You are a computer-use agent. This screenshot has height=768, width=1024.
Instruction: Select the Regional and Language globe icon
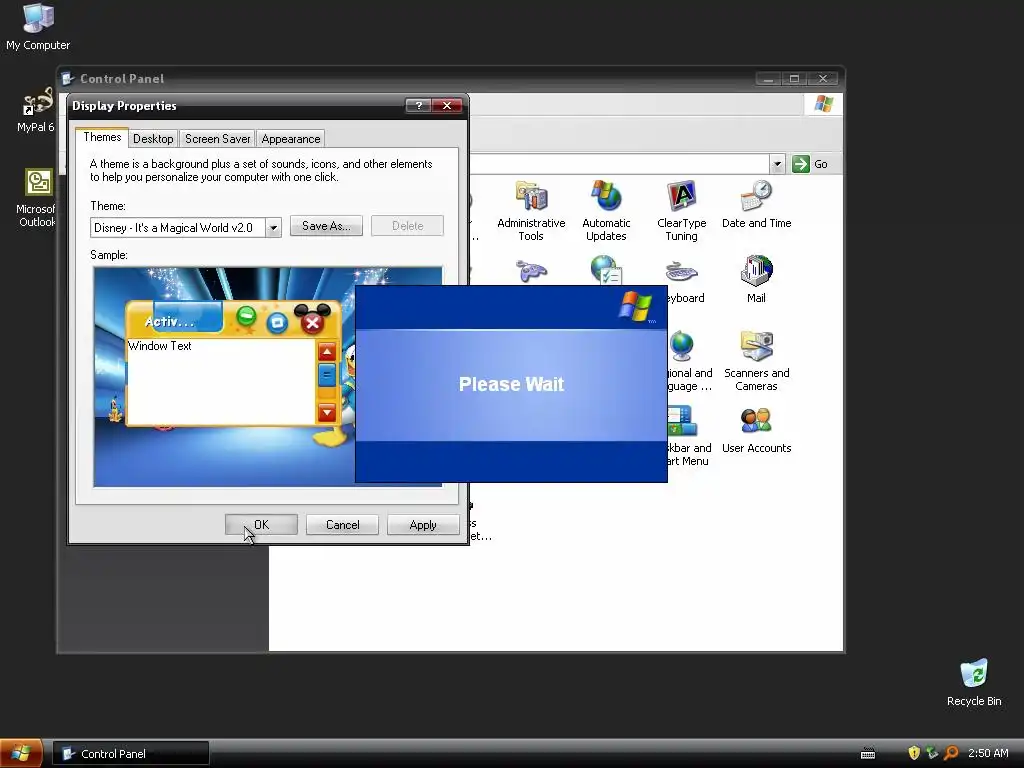point(681,346)
